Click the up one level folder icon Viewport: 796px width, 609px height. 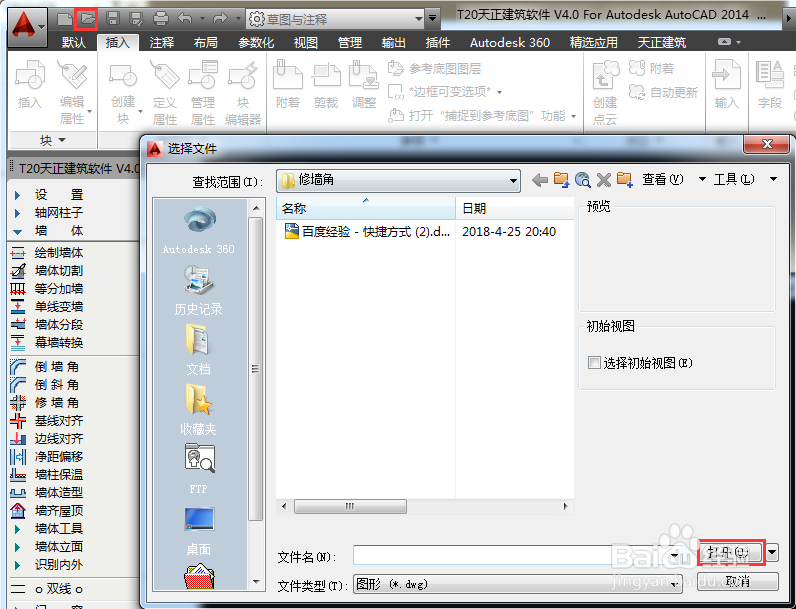pyautogui.click(x=561, y=180)
